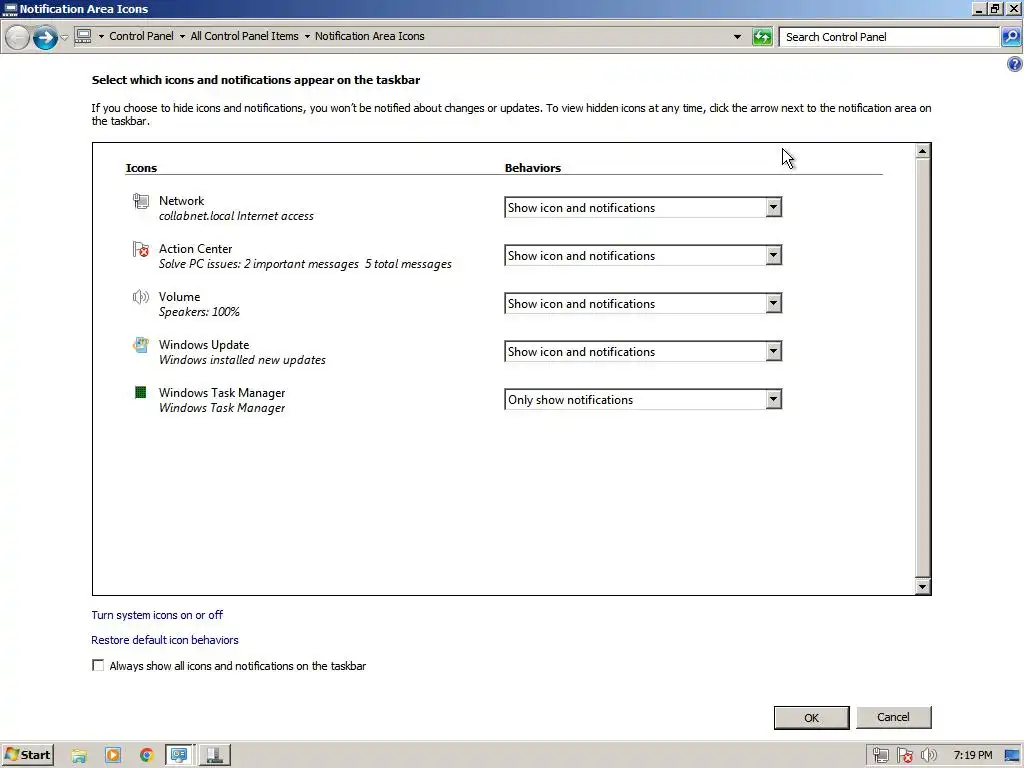Go to All Control Panel Items breadcrumb
Viewport: 1024px width, 768px height.
pos(244,36)
